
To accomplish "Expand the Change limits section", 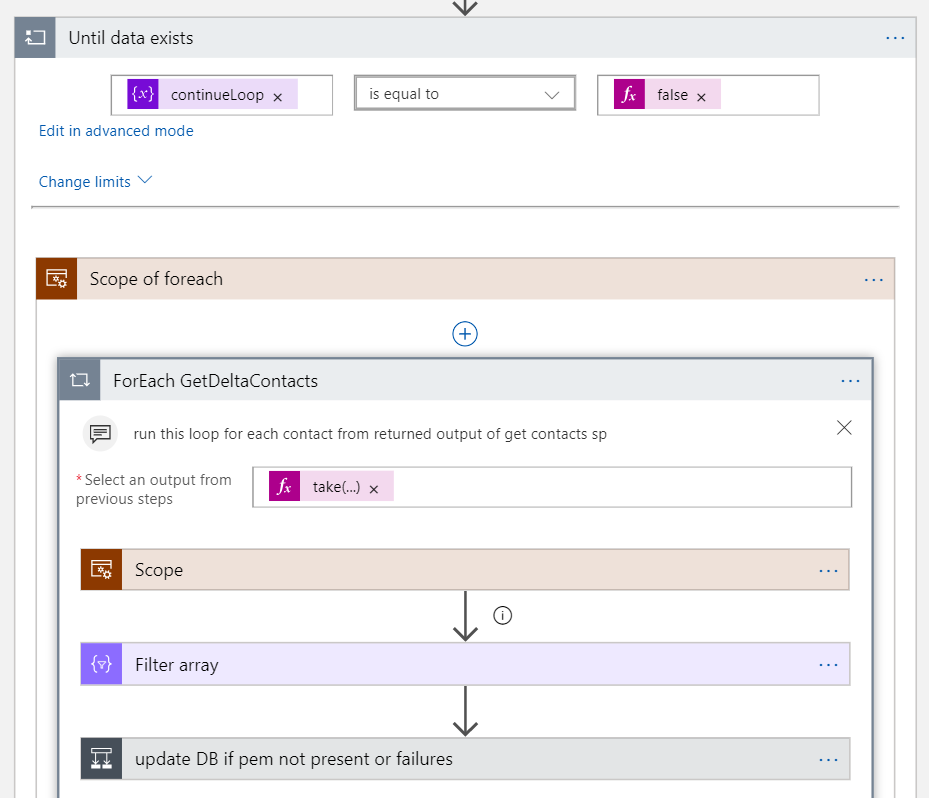I will [x=95, y=181].
